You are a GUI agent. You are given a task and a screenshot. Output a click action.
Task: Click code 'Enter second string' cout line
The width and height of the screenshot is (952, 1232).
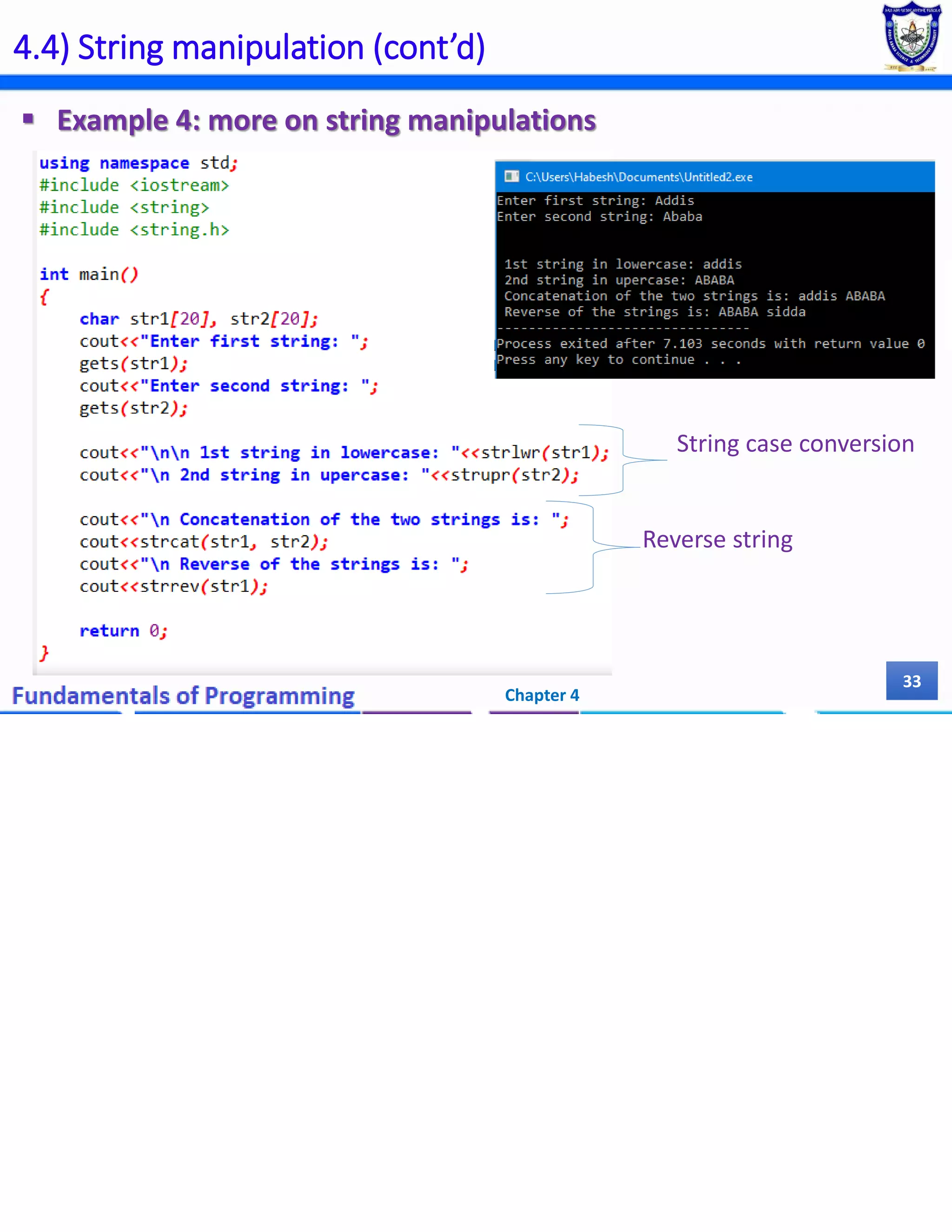tap(229, 386)
